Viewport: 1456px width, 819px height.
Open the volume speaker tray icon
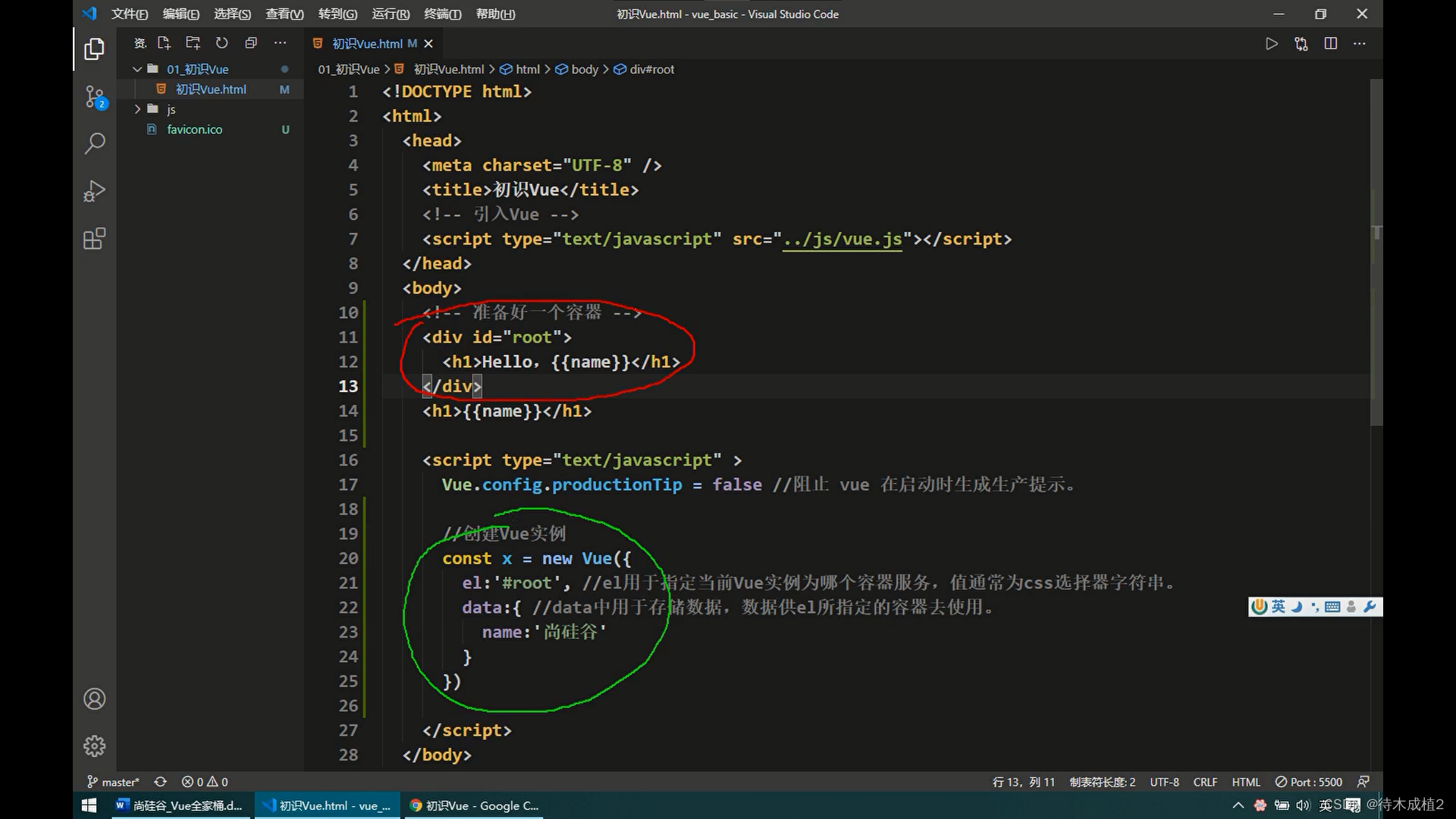pyautogui.click(x=1302, y=805)
